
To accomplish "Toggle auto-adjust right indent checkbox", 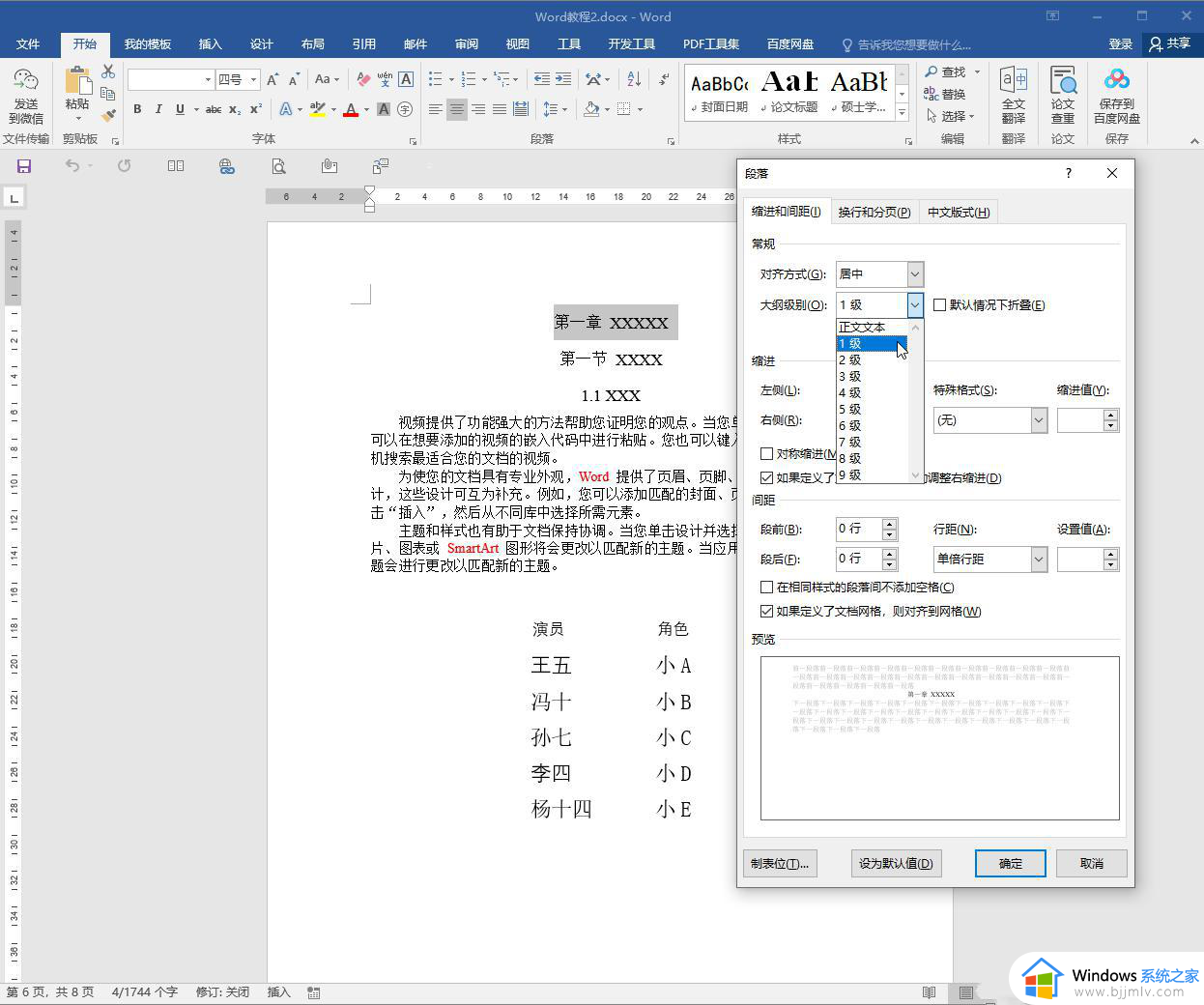I will click(x=766, y=477).
